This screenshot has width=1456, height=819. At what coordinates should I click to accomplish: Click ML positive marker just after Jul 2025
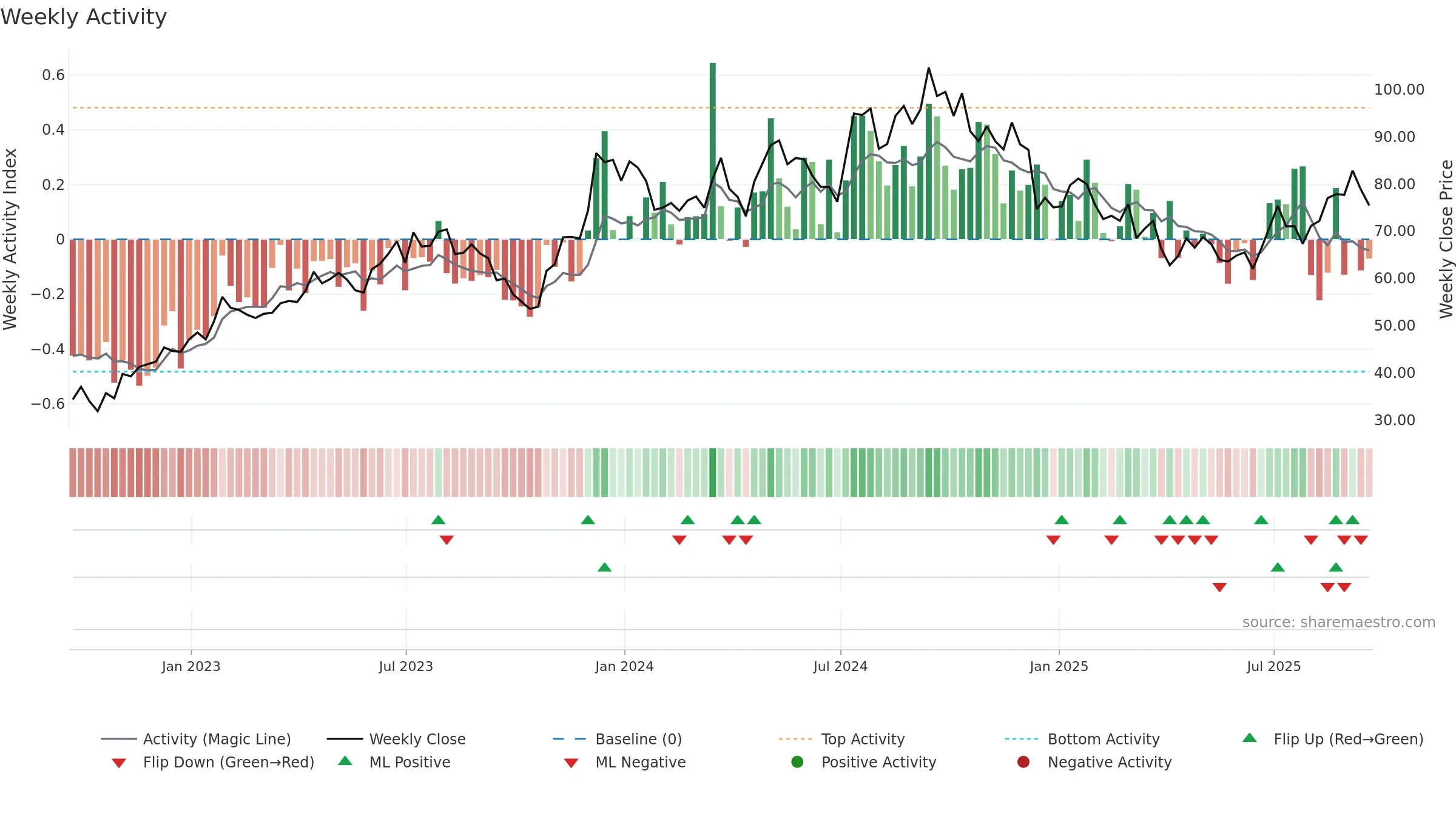pos(1278,567)
